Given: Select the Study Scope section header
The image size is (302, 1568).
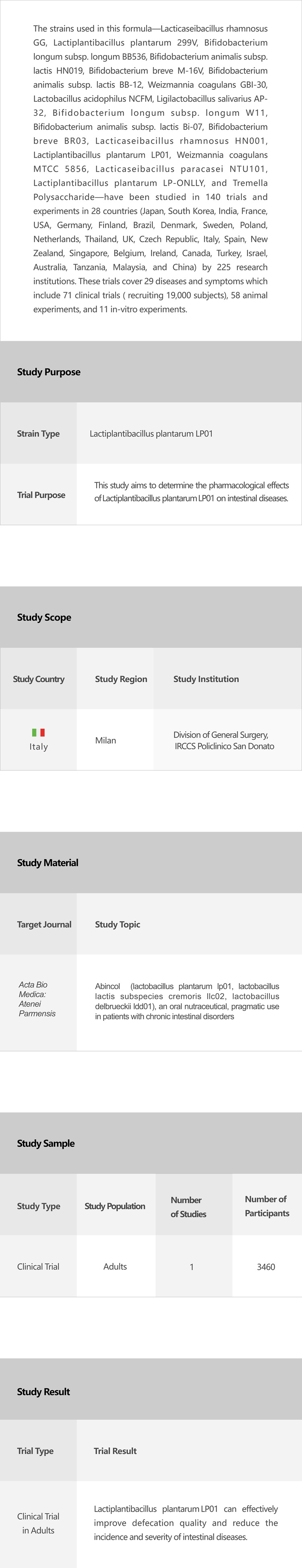Looking at the screenshot, I should click(44, 617).
